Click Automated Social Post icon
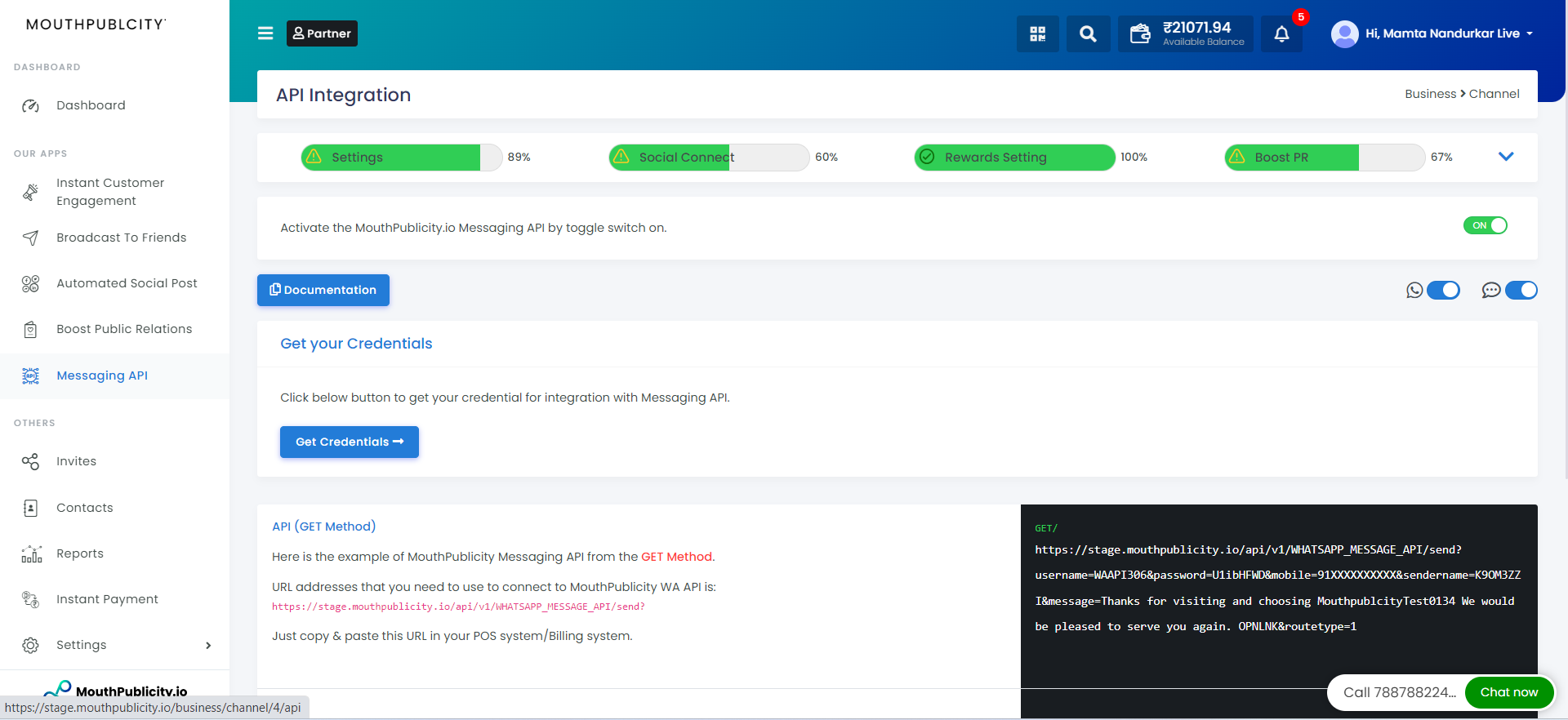1568x720 pixels. click(x=30, y=283)
